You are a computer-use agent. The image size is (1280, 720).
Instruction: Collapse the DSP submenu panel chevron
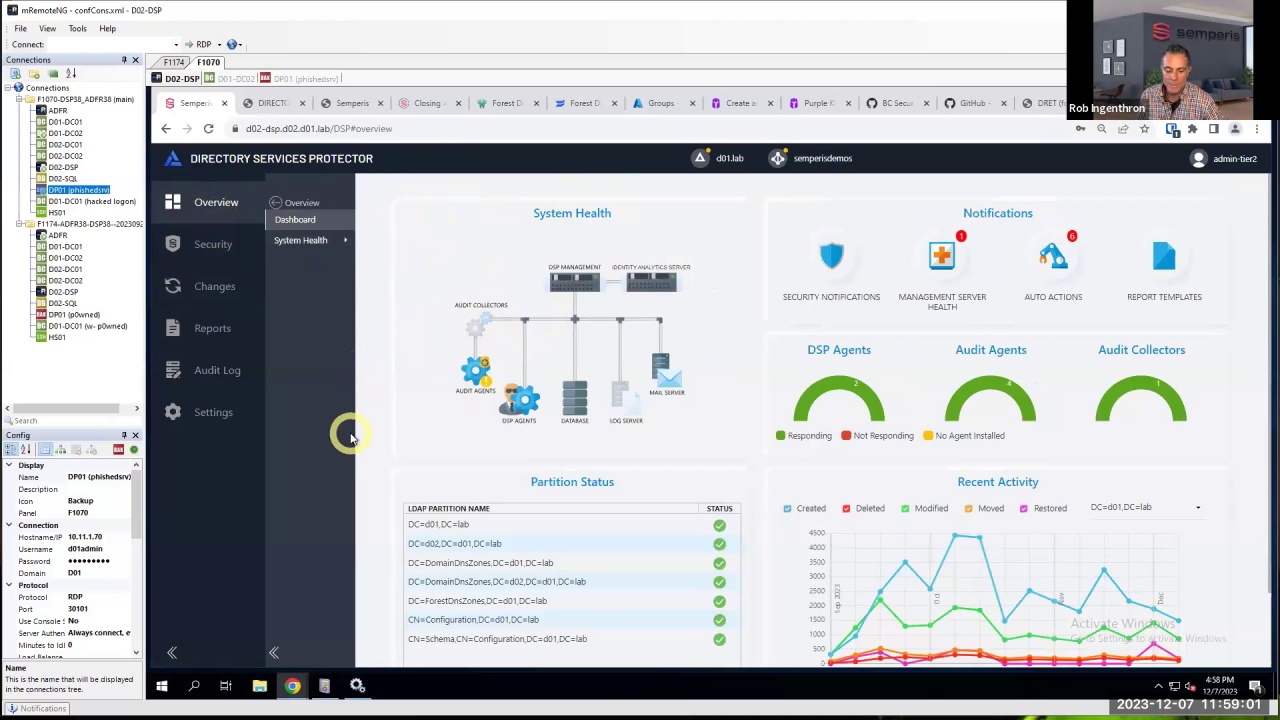pos(273,653)
